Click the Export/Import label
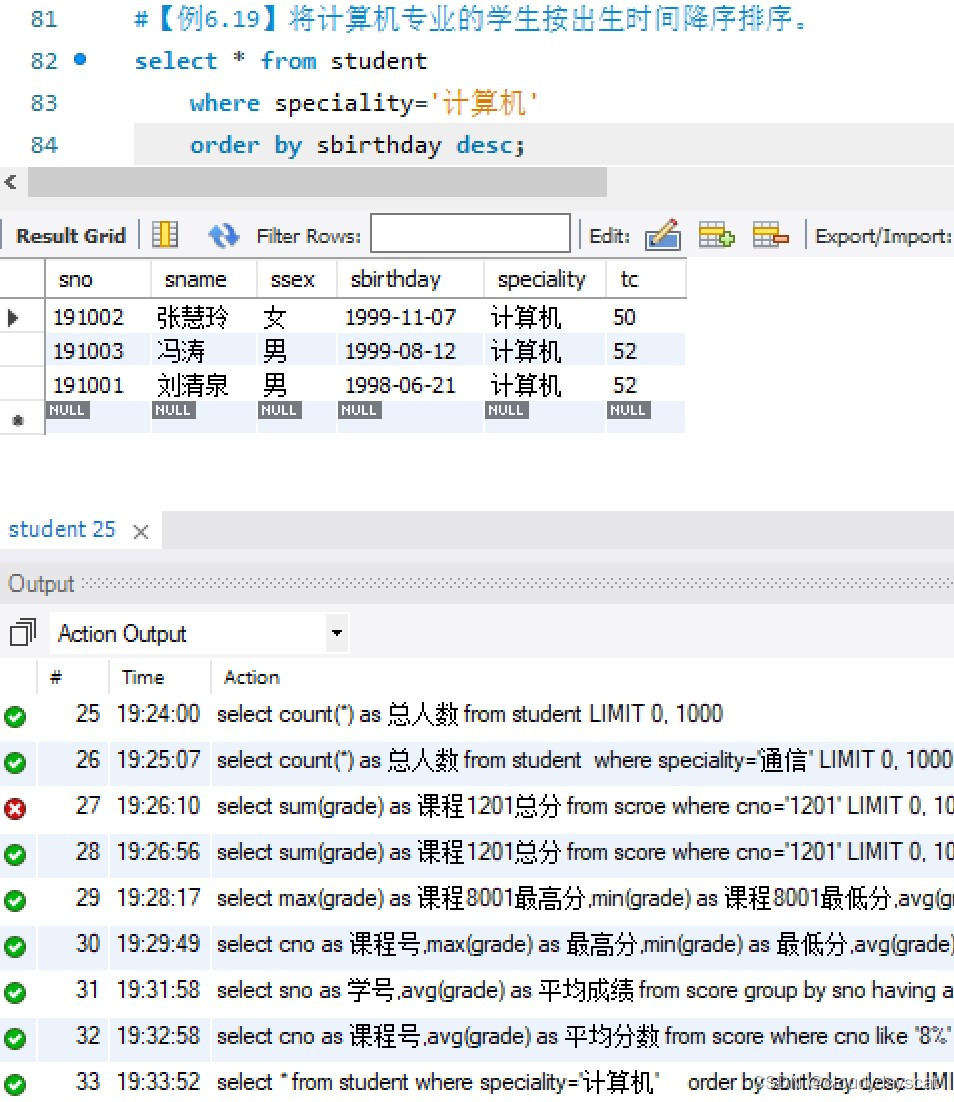This screenshot has width=954, height=1102. (x=878, y=234)
